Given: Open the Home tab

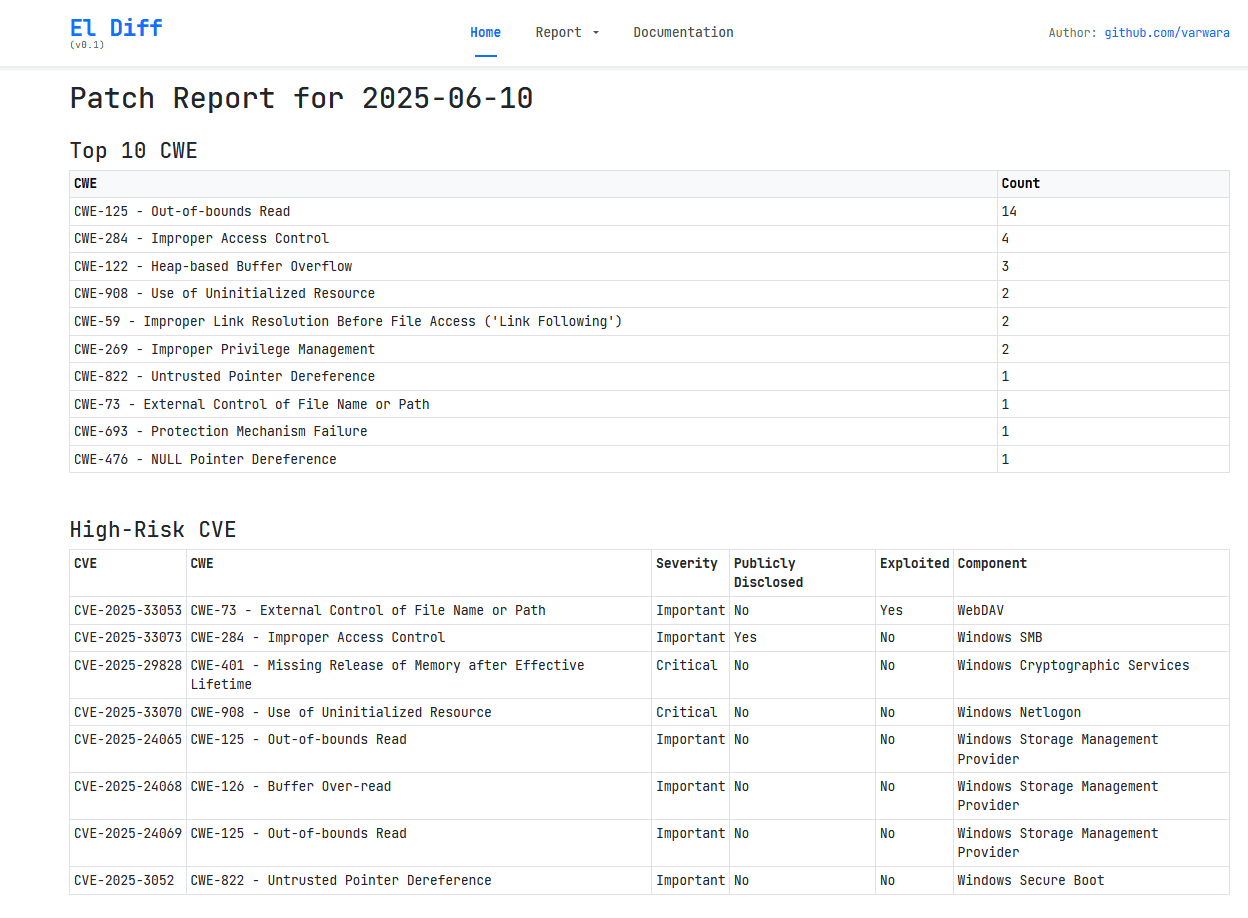Looking at the screenshot, I should [485, 32].
